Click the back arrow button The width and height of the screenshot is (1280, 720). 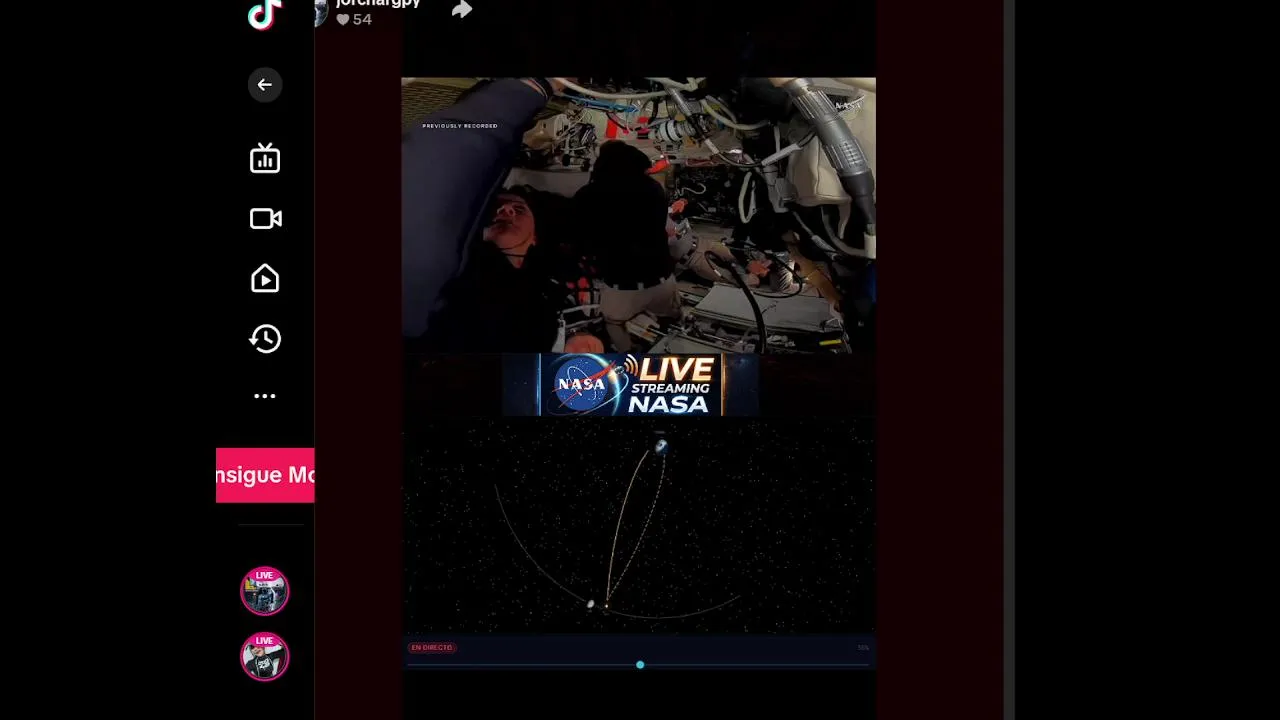pos(265,85)
